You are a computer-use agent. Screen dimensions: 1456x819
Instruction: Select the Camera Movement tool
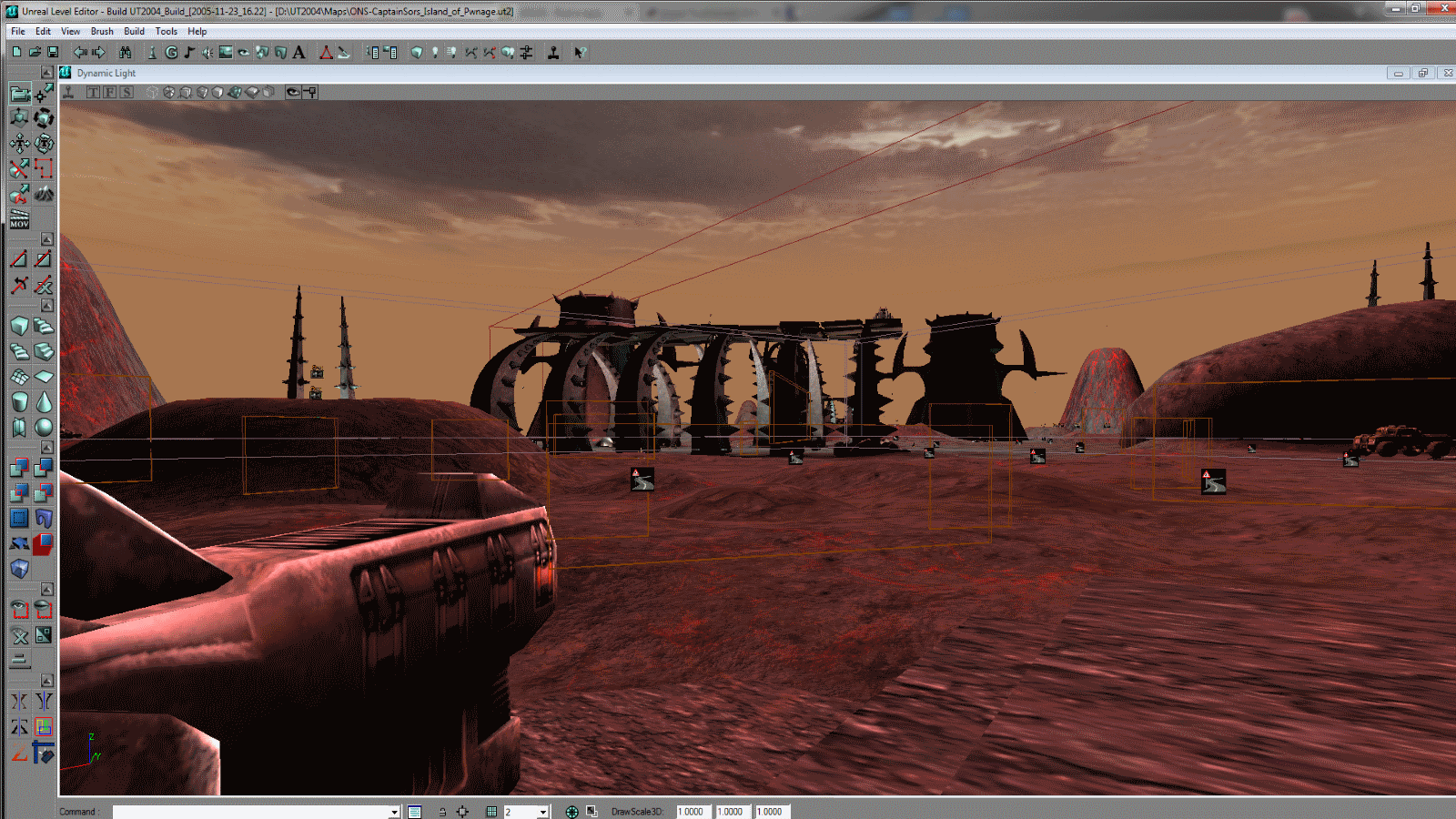click(x=19, y=93)
